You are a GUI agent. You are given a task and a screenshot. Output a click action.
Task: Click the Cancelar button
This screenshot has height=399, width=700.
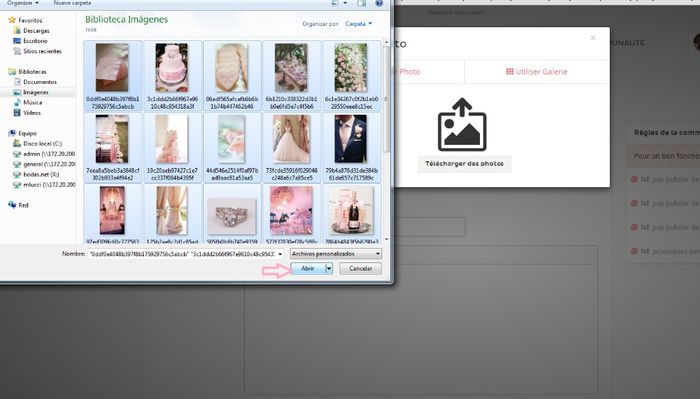[x=360, y=268]
